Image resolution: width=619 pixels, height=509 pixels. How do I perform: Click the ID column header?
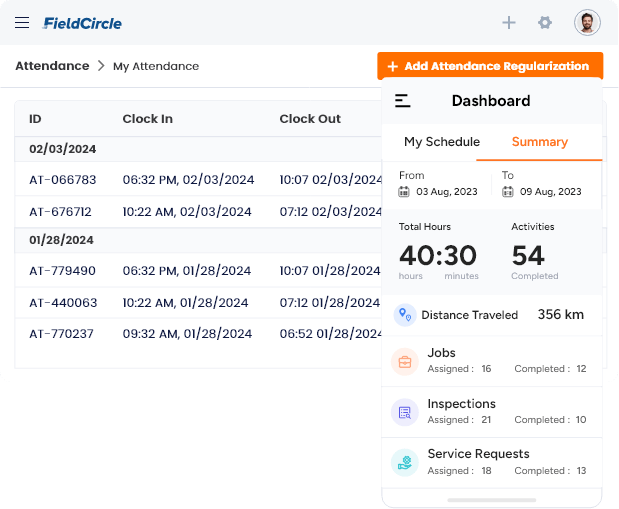(35, 119)
